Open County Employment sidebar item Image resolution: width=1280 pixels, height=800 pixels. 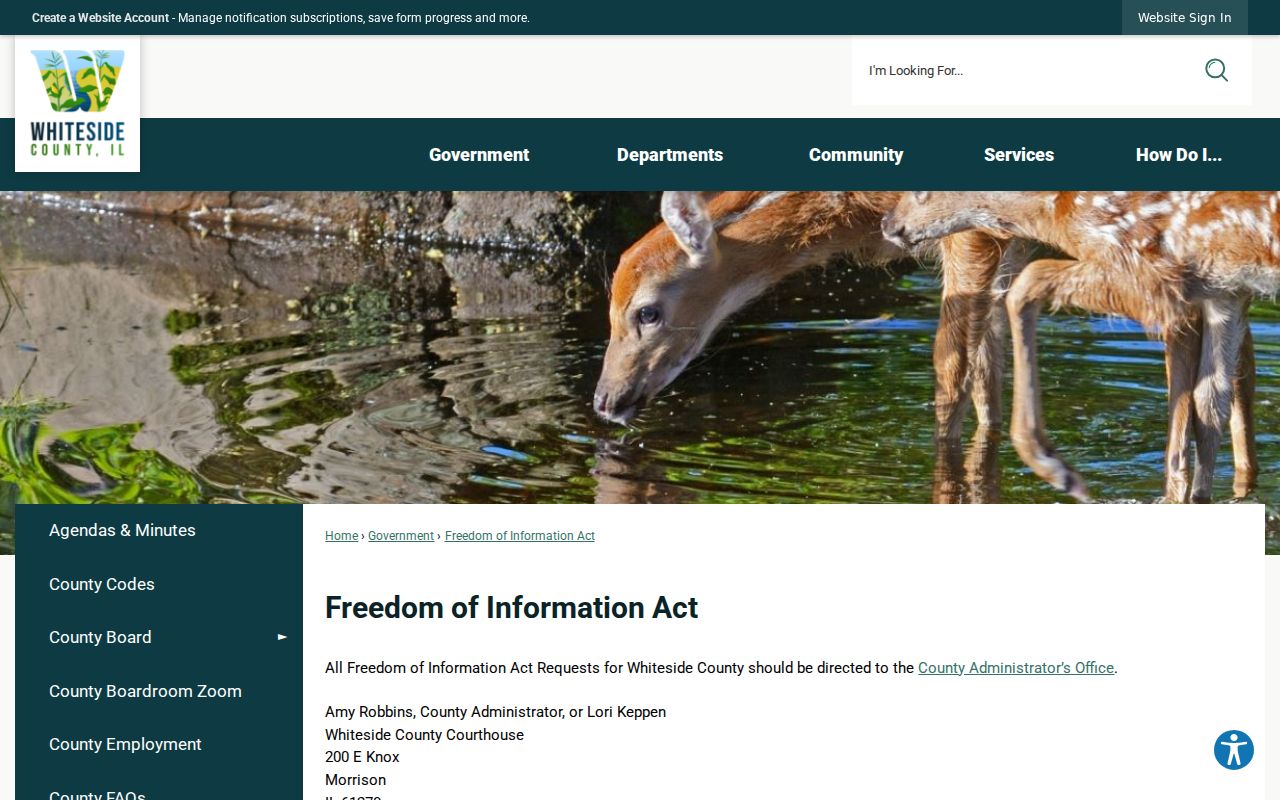coord(159,744)
